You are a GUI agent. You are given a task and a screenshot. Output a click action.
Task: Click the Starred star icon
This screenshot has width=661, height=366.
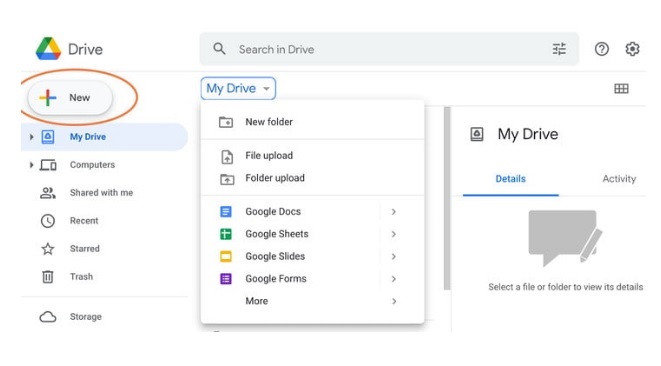[48, 249]
